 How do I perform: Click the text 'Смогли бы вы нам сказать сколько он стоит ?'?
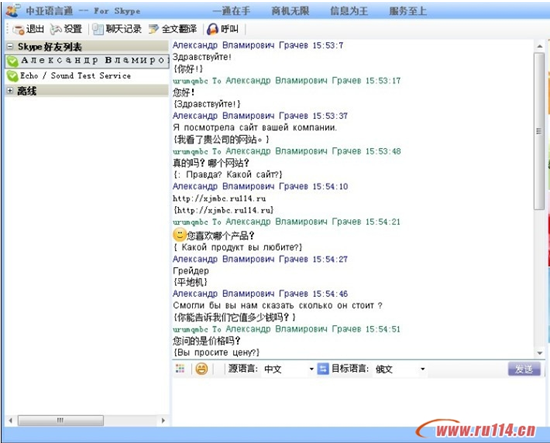pos(277,306)
